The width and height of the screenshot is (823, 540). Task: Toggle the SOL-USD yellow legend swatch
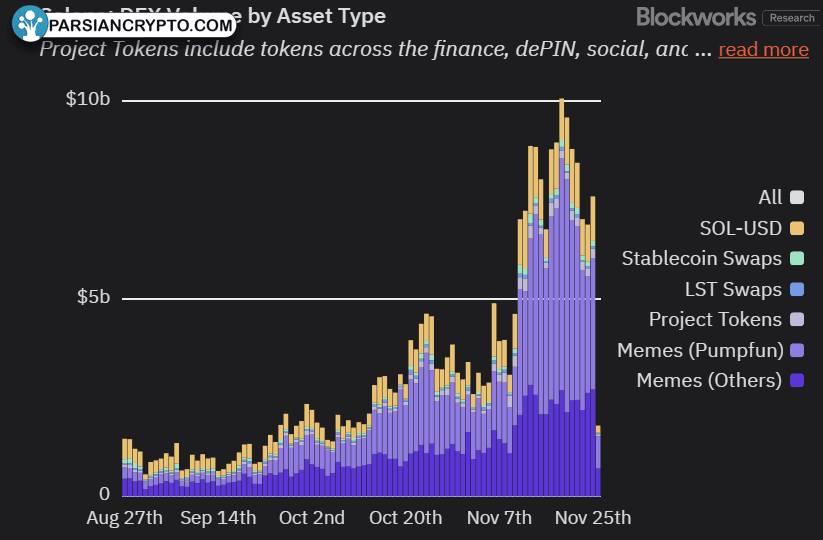click(x=797, y=228)
